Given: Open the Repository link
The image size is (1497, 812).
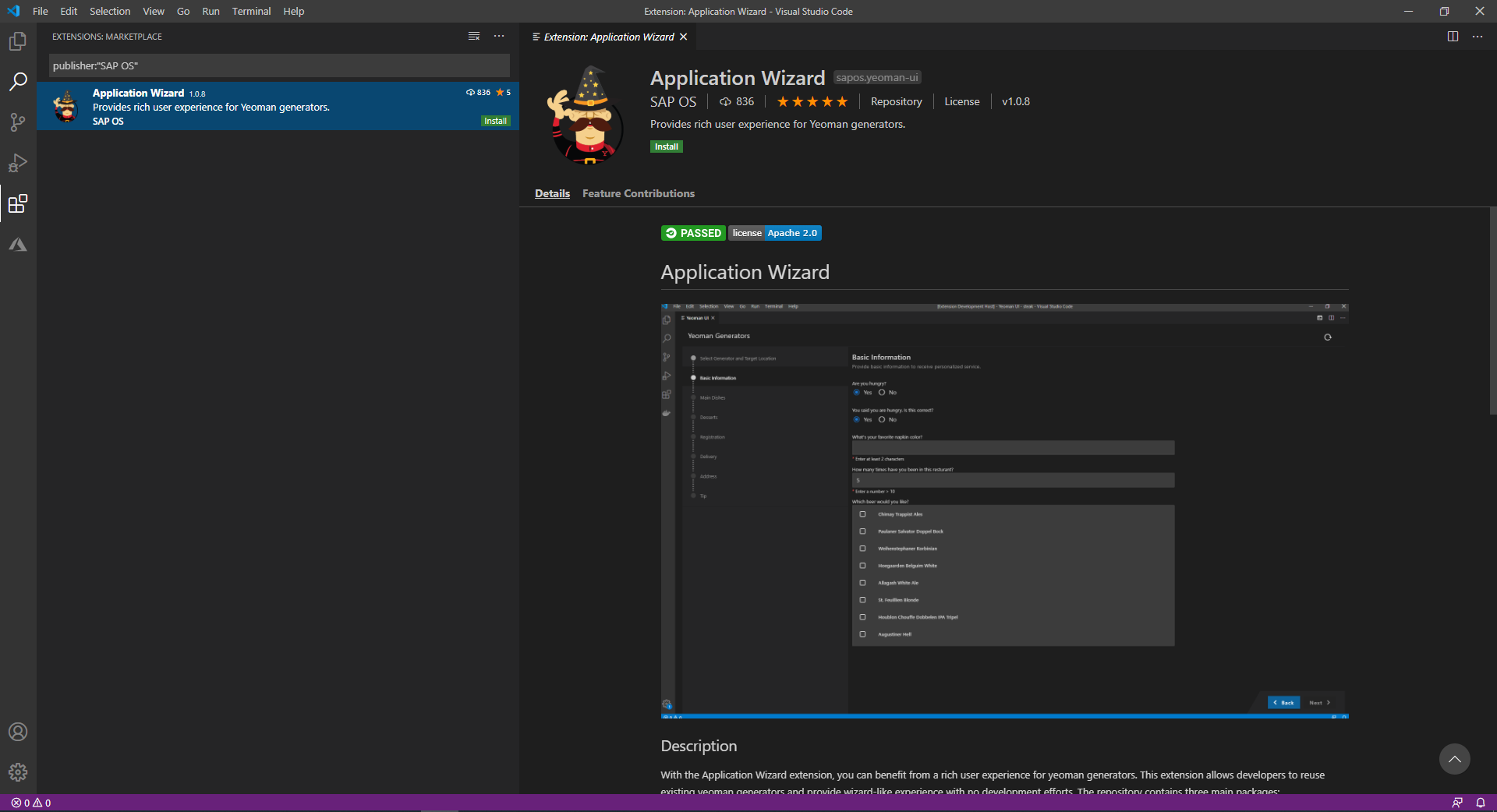Looking at the screenshot, I should click(896, 101).
